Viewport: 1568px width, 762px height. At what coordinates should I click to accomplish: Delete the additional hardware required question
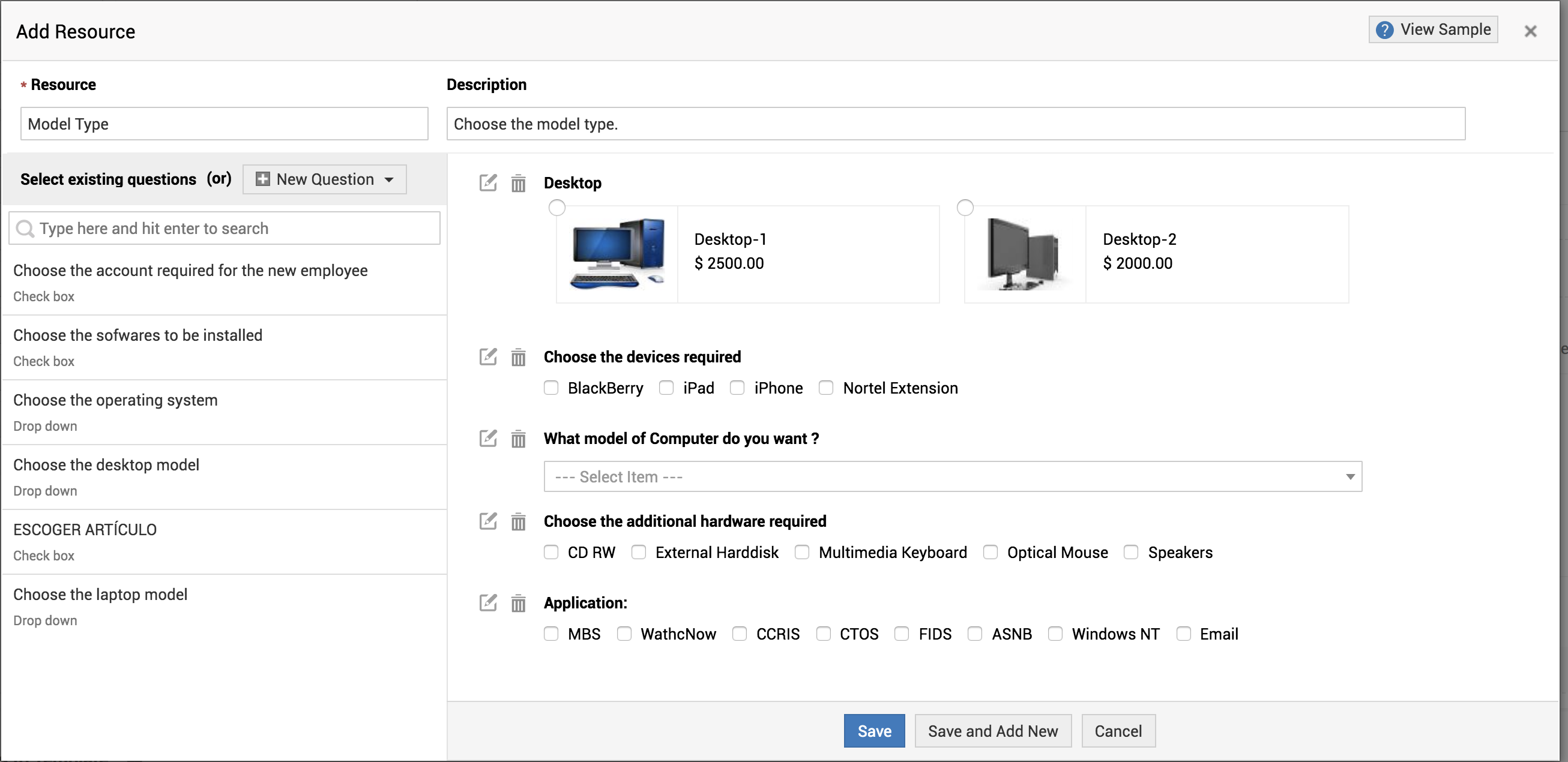pyautogui.click(x=518, y=521)
